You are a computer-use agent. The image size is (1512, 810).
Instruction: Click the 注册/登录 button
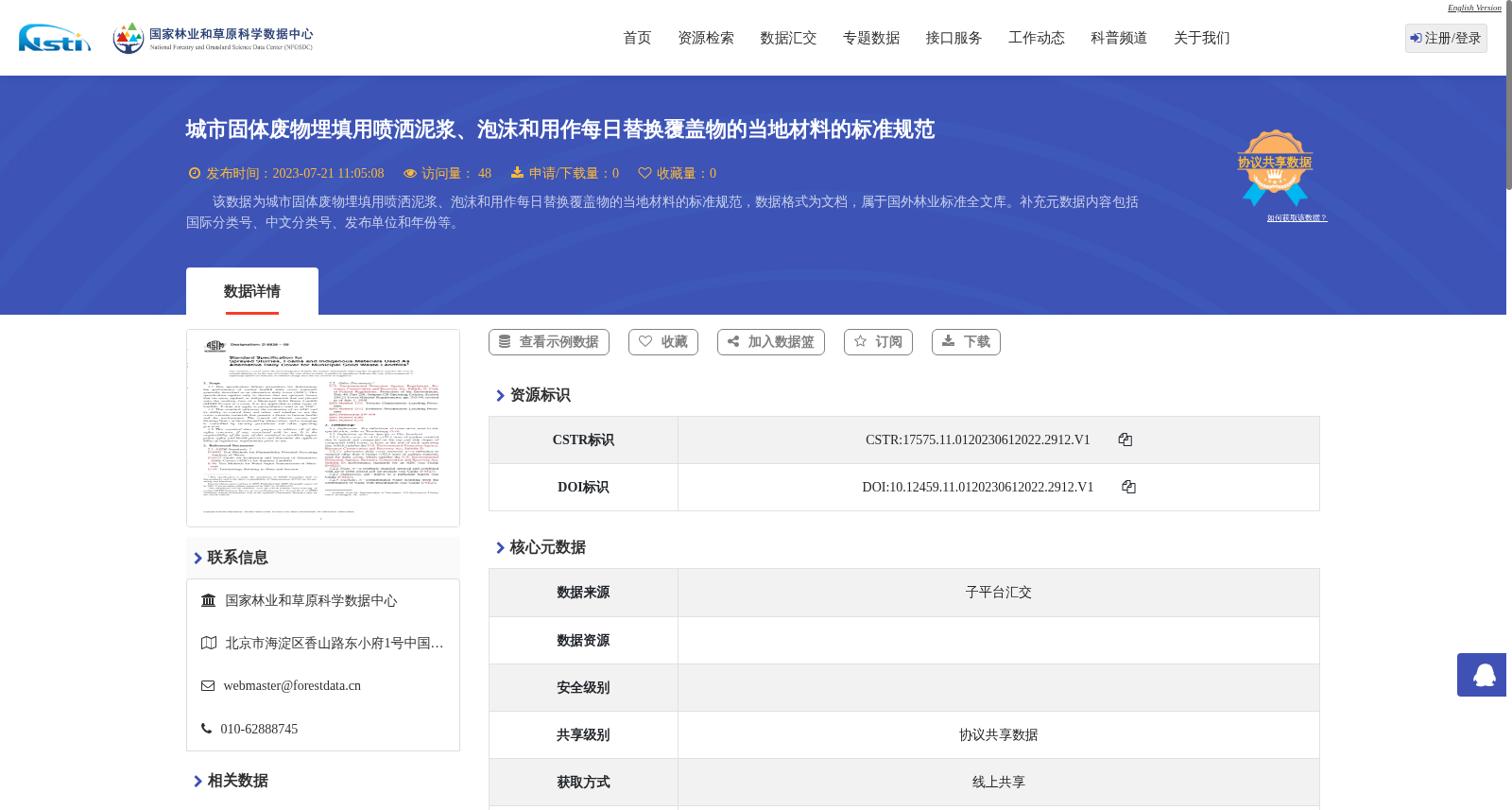pos(1446,38)
